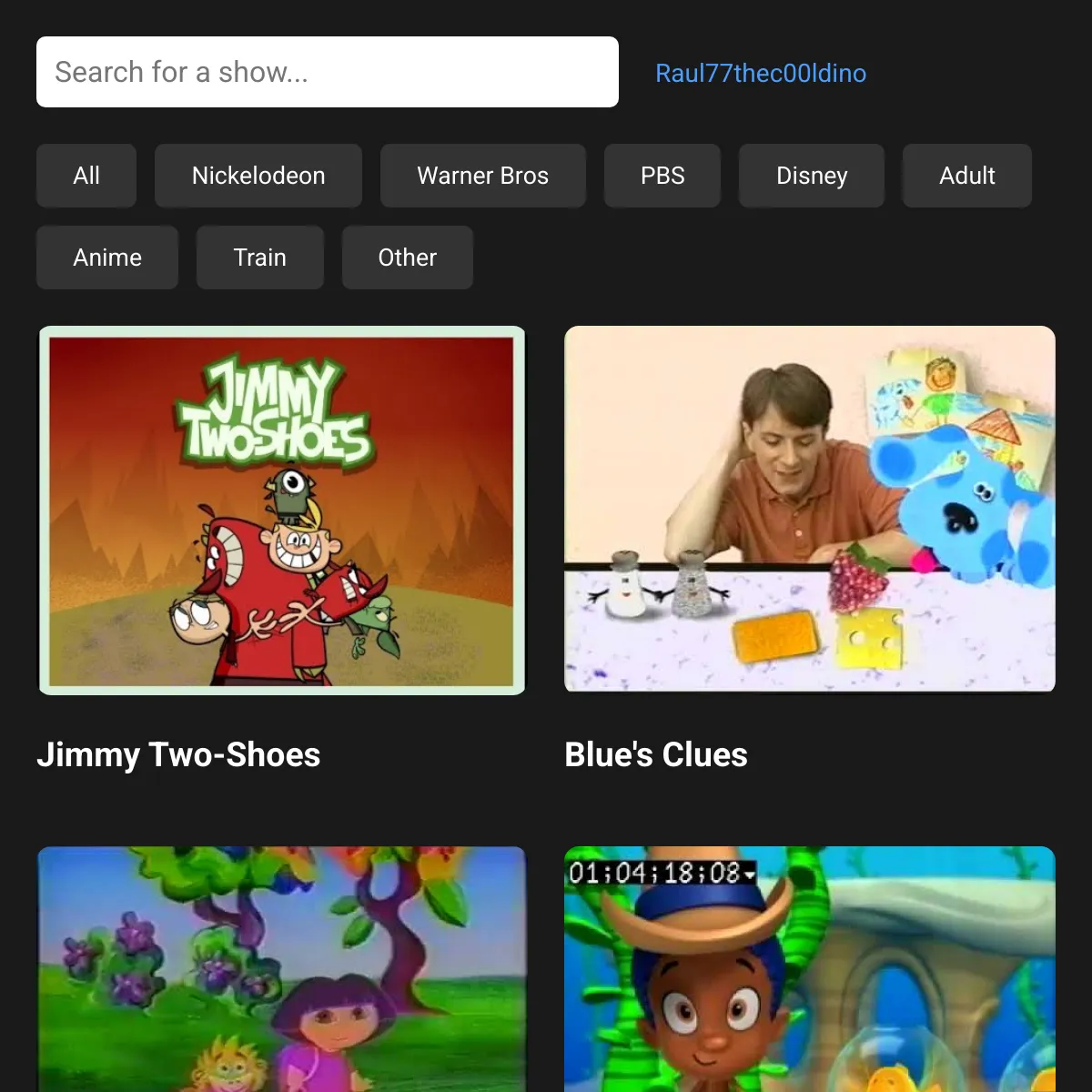Filter shows by Warner Bros

click(483, 176)
